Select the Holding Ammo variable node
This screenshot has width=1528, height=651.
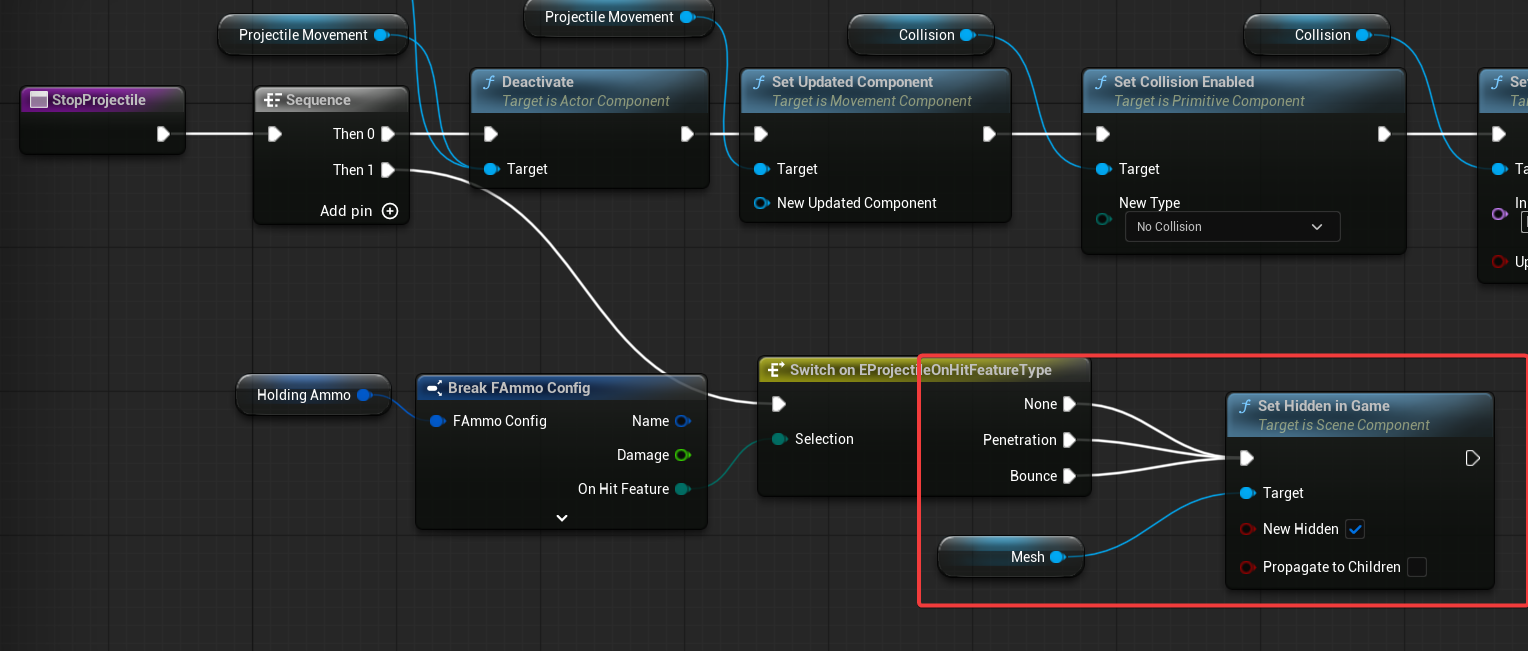point(303,395)
